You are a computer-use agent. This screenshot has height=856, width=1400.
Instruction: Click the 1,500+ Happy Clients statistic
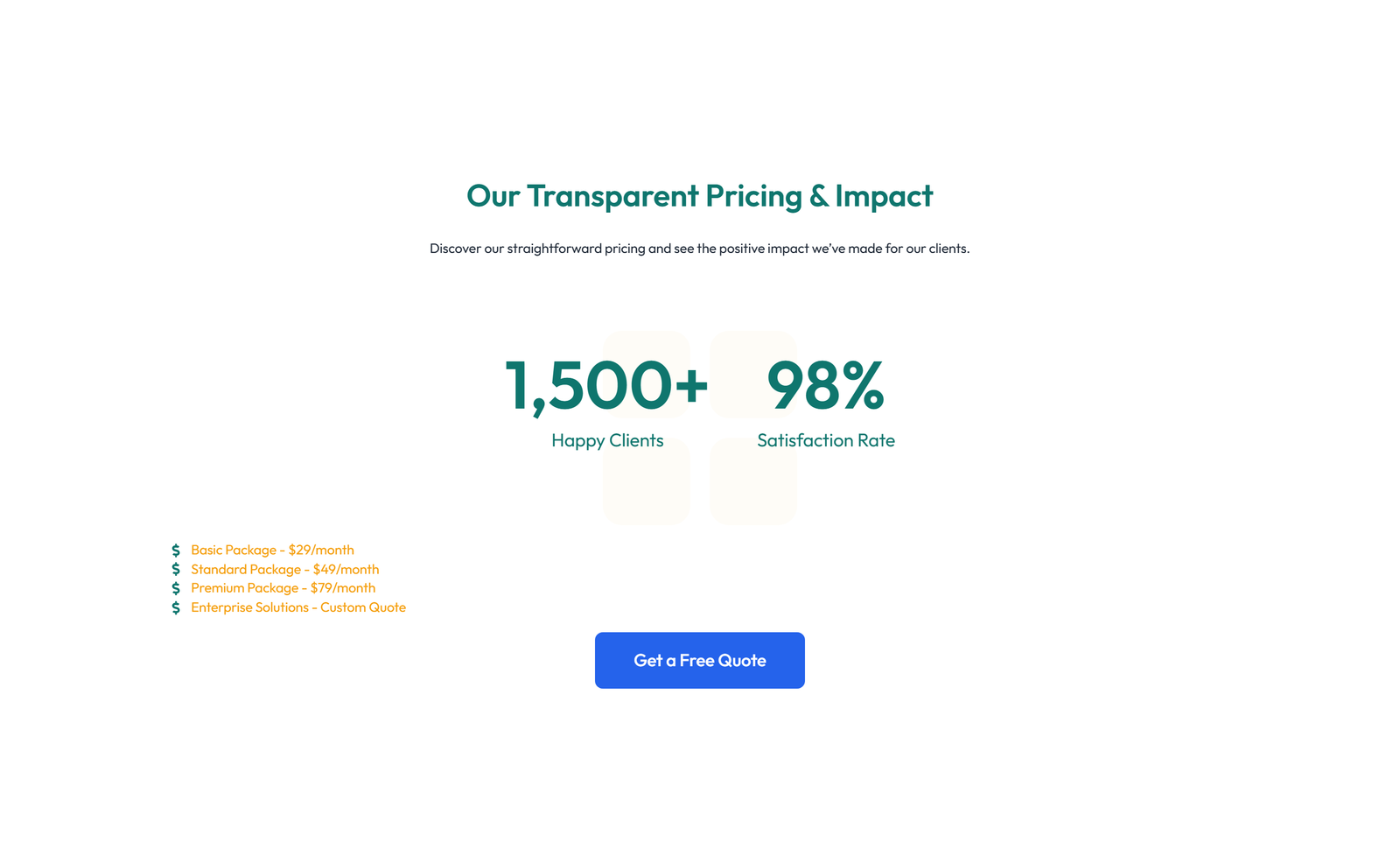(607, 386)
